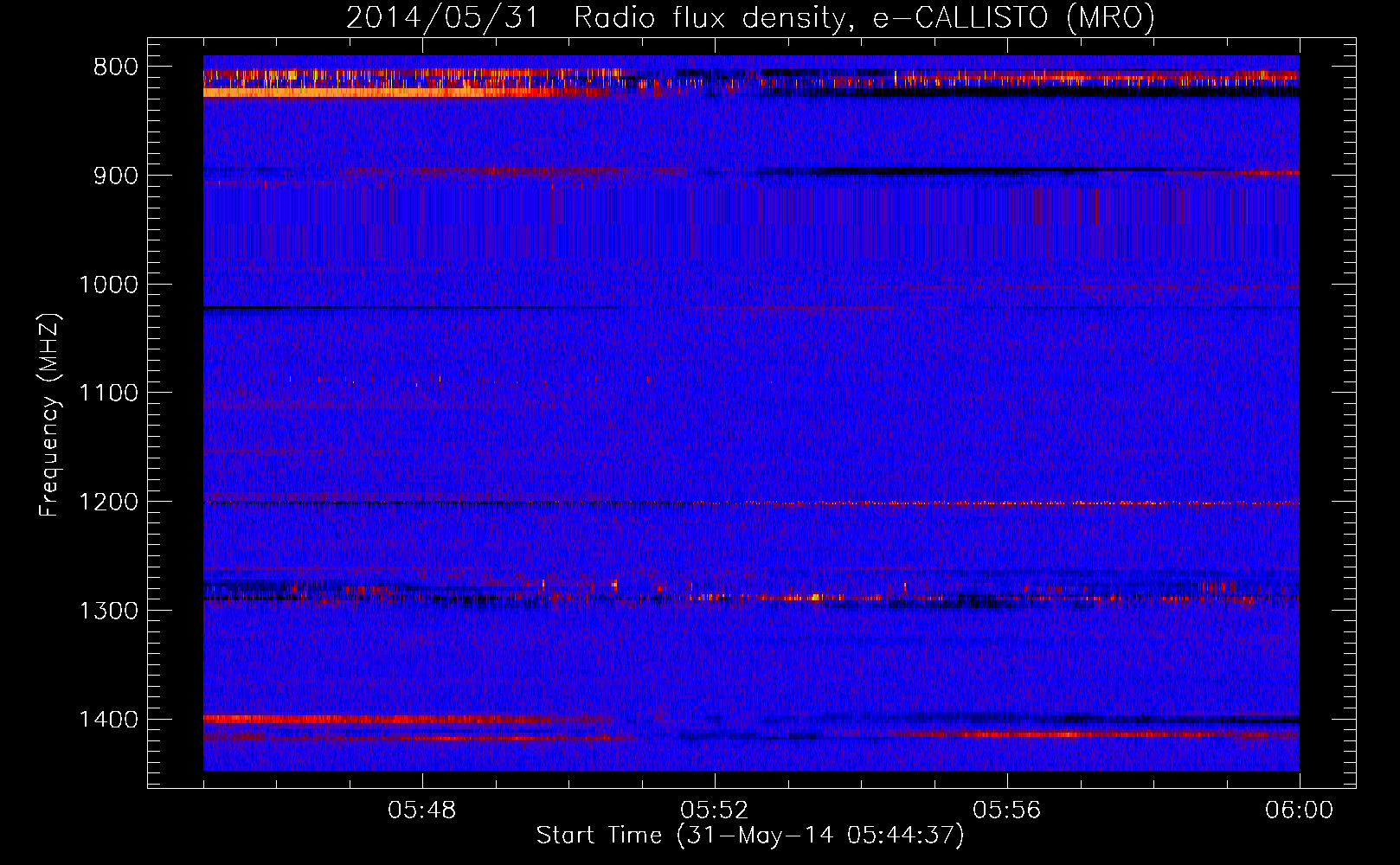This screenshot has height=865, width=1400.
Task: Select the '1100' frequency axis label
Action: tap(109, 394)
